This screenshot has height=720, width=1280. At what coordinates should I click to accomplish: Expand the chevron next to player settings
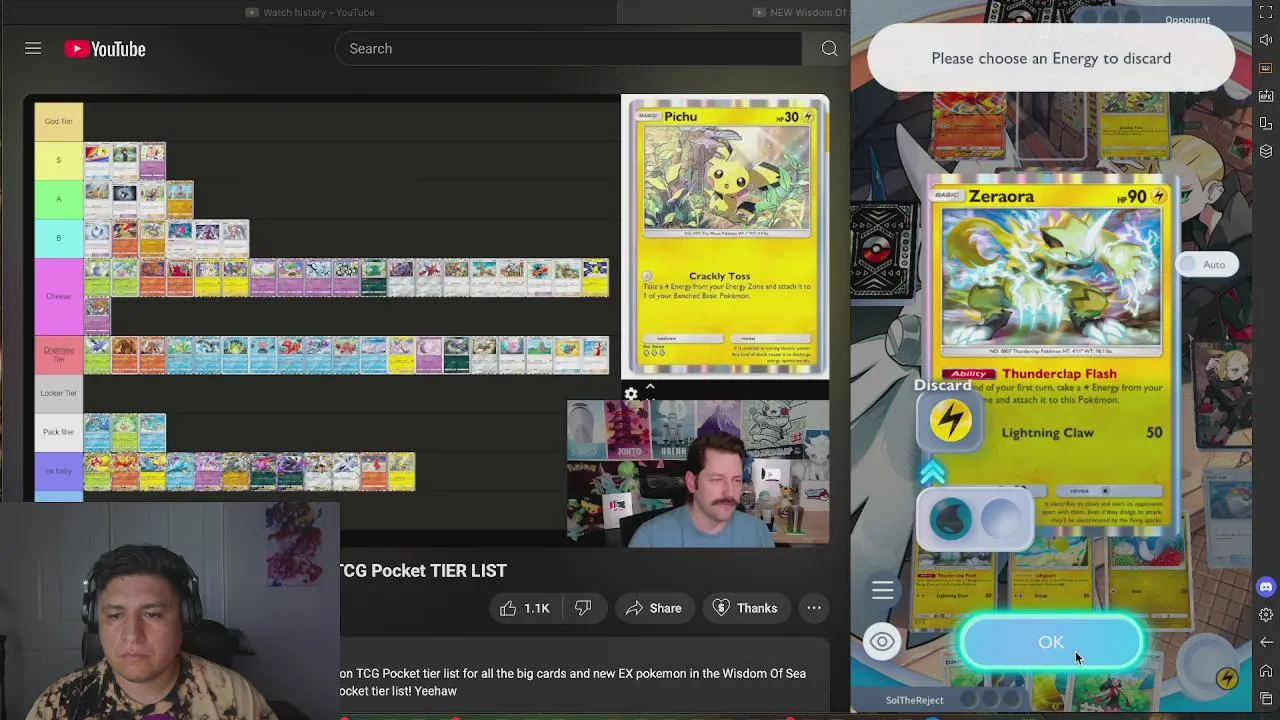(650, 387)
